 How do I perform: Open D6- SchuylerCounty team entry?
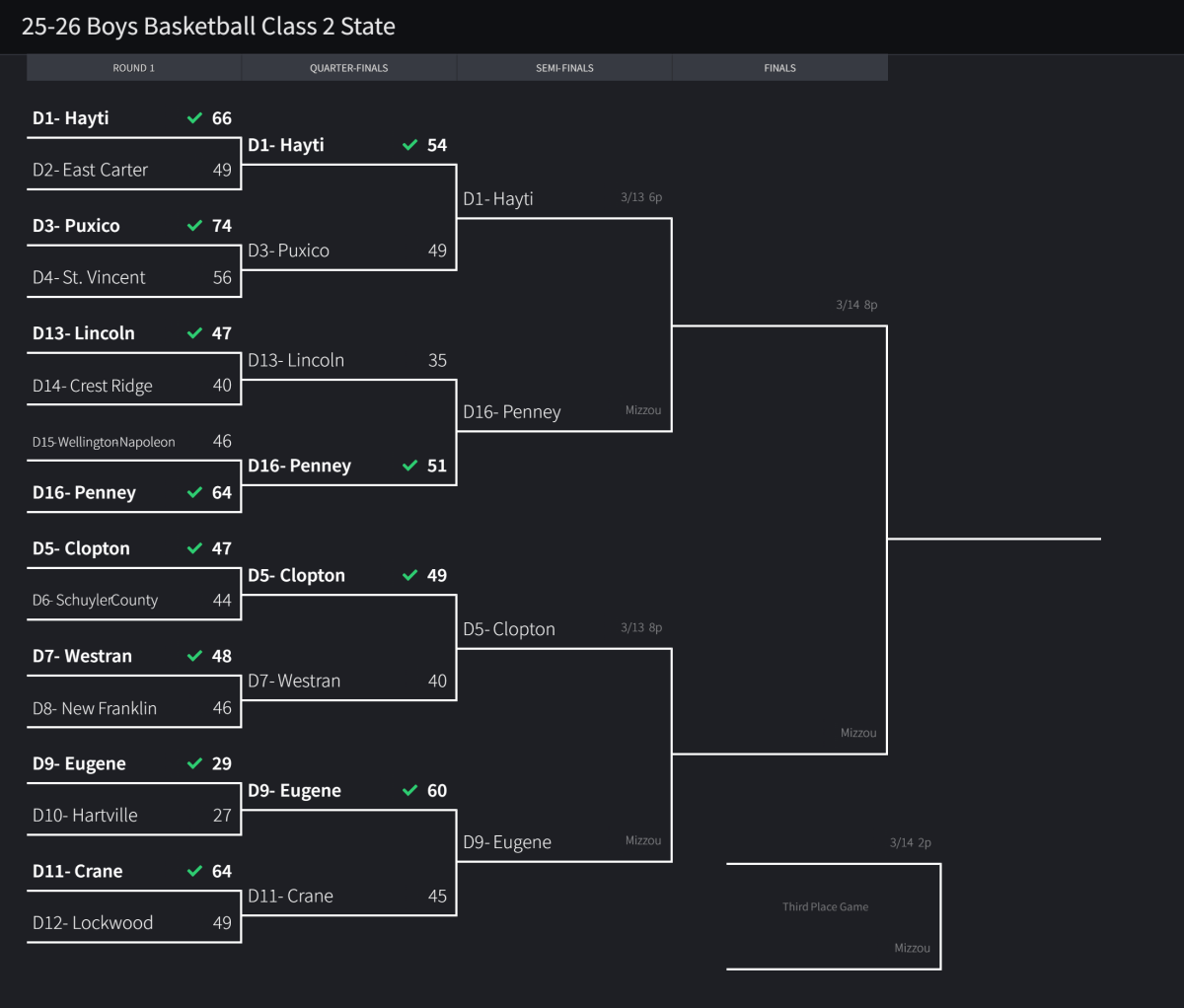(95, 601)
